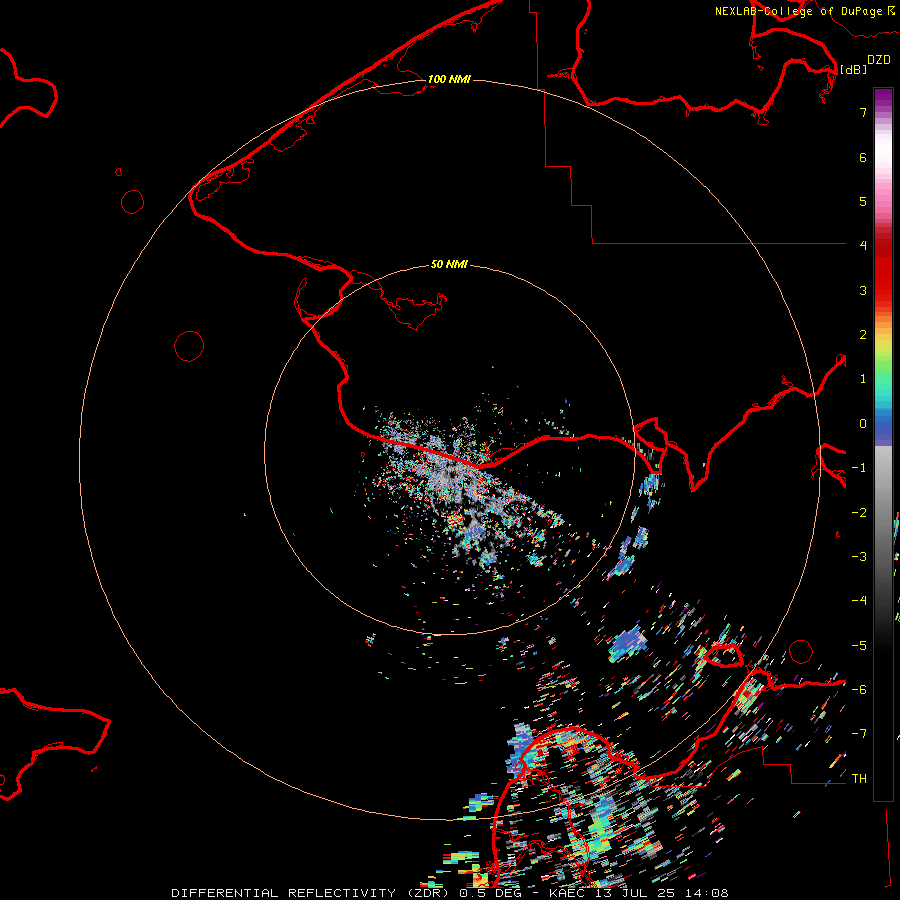Select the positive "2" scale value
The width and height of the screenshot is (900, 900).
coord(863,335)
